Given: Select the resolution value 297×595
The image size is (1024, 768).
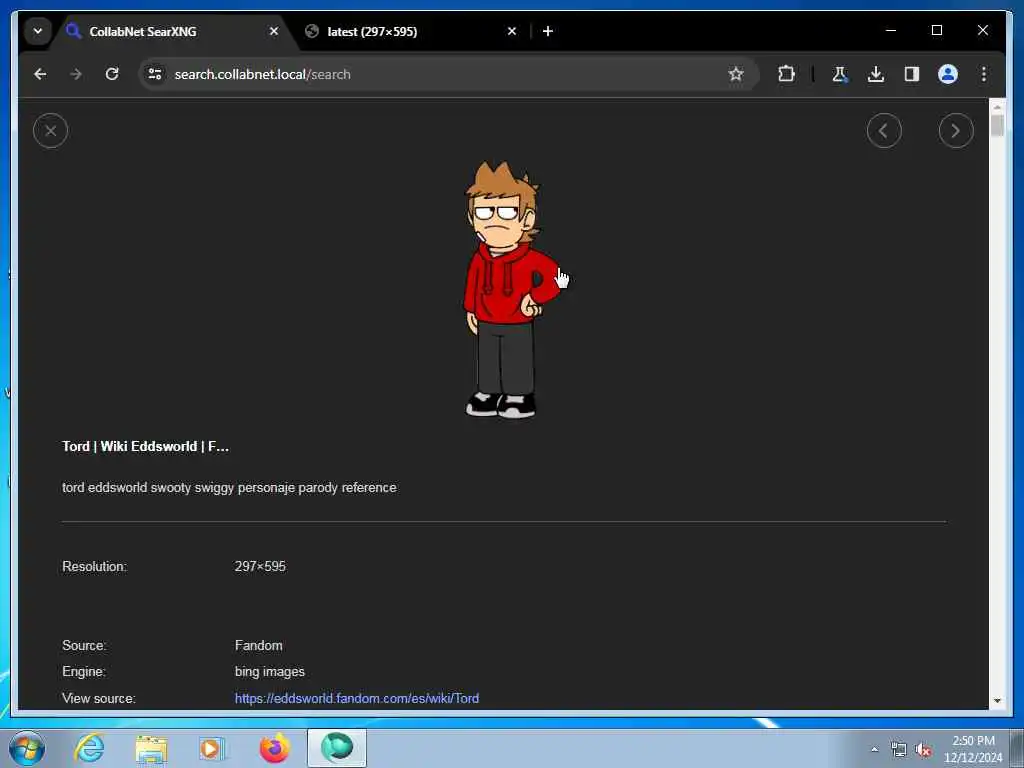Looking at the screenshot, I should coord(260,566).
